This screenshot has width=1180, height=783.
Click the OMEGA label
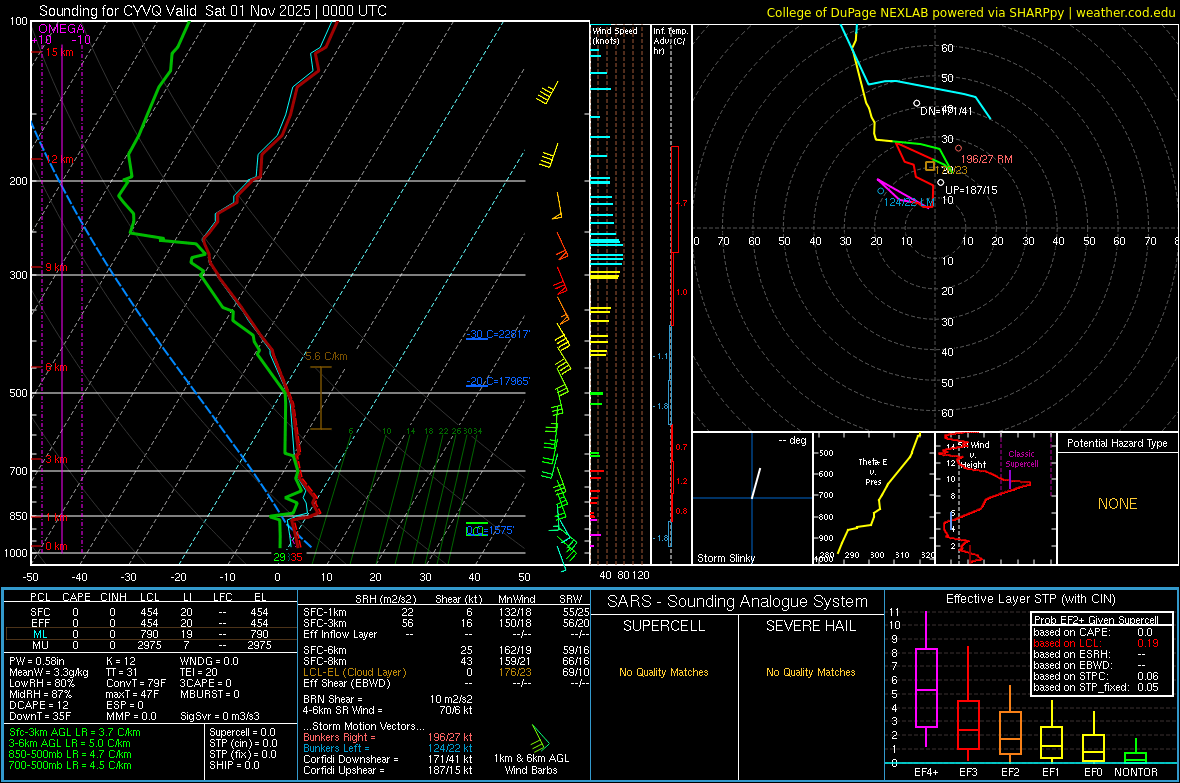click(62, 29)
